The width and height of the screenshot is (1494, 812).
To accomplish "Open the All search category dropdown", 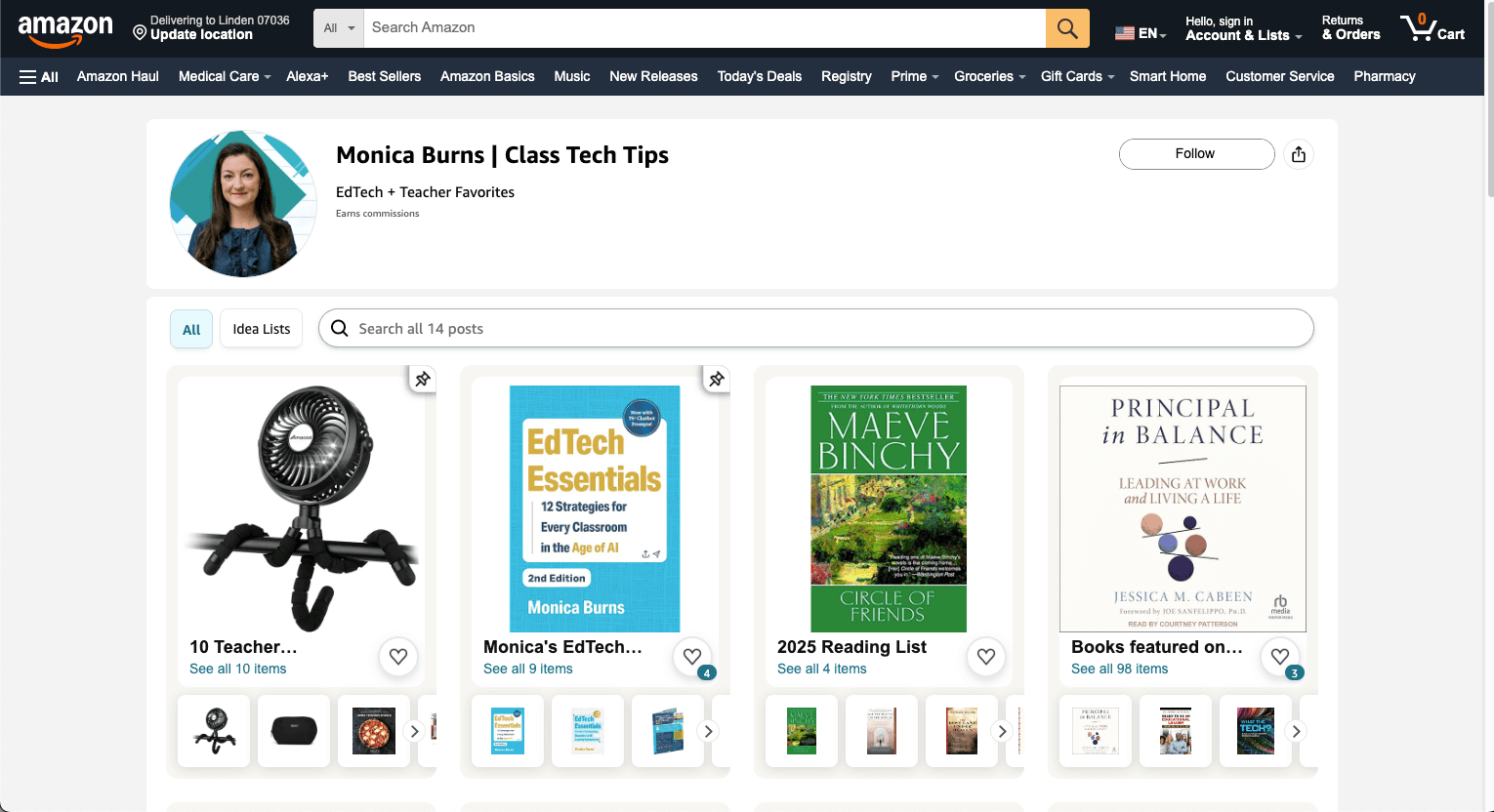I will click(x=339, y=28).
